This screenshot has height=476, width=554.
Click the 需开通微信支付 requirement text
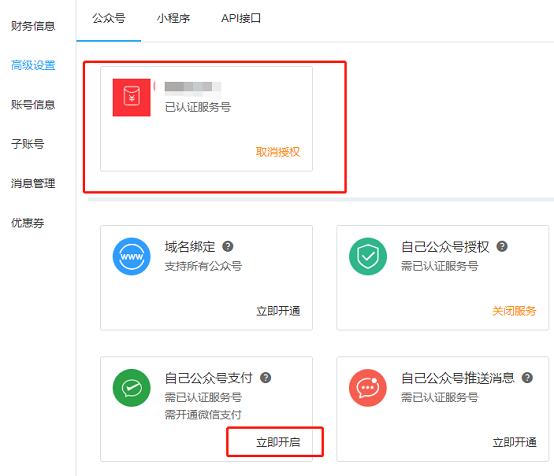pos(203,415)
